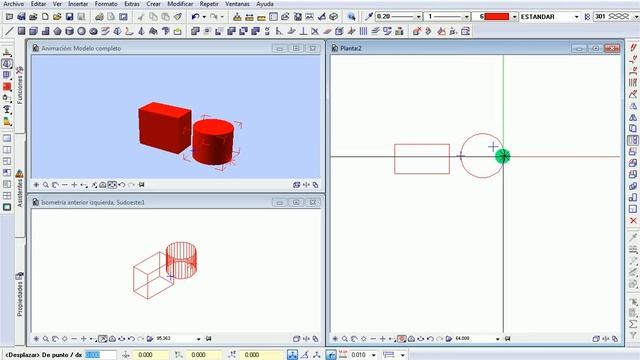Open the Ventanas menu
Viewport: 640px width, 360px height.
coord(237,4)
